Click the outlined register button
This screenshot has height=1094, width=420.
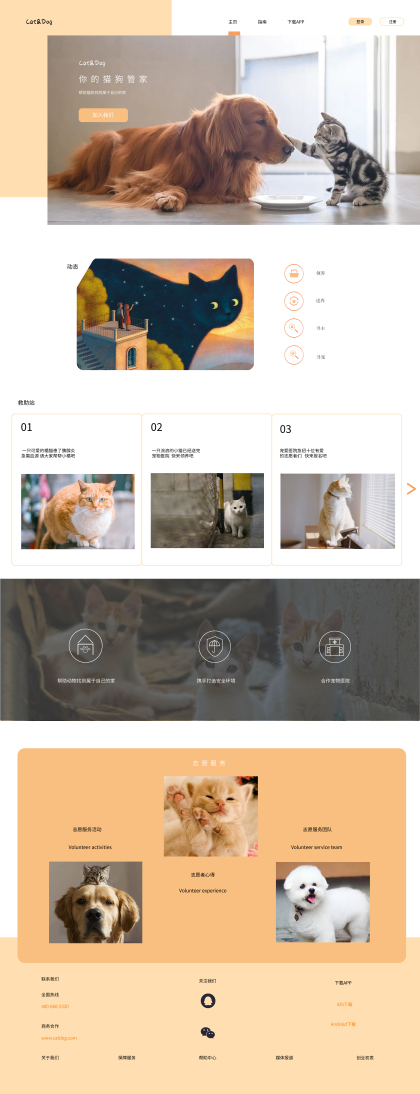pyautogui.click(x=392, y=22)
